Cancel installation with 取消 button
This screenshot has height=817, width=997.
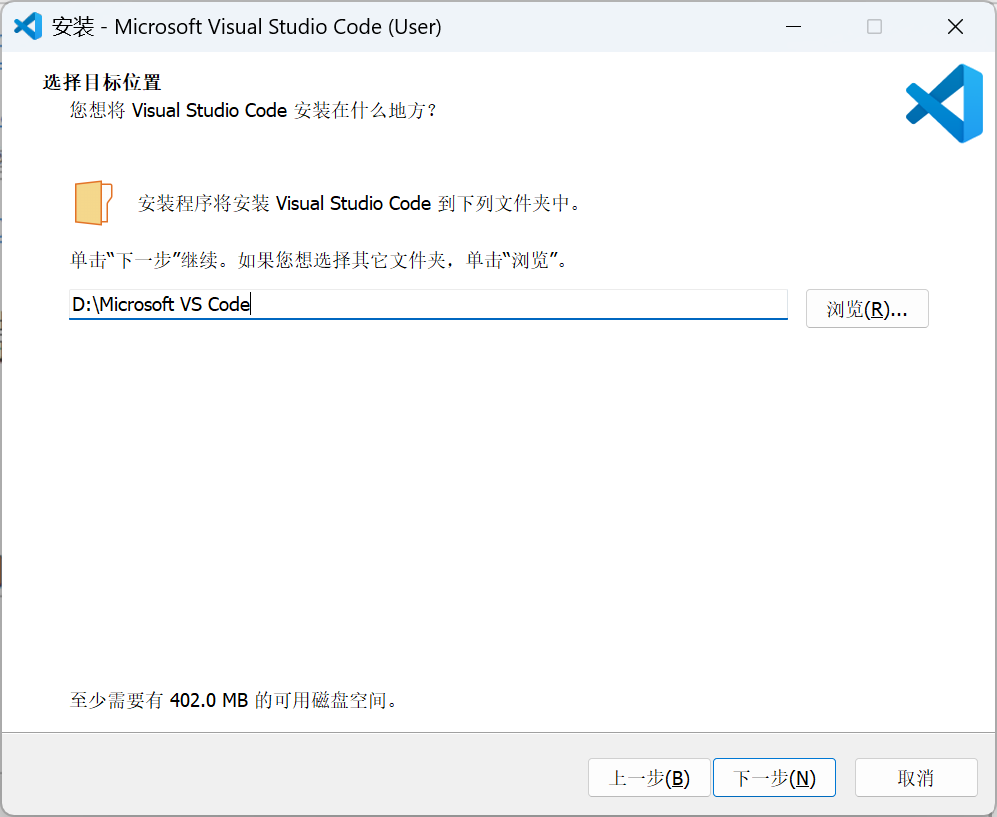[916, 778]
